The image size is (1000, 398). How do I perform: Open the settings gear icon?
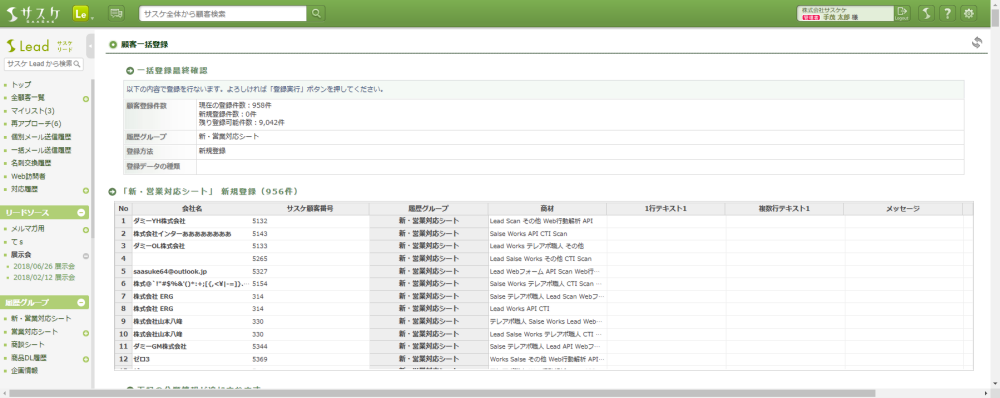click(x=969, y=13)
